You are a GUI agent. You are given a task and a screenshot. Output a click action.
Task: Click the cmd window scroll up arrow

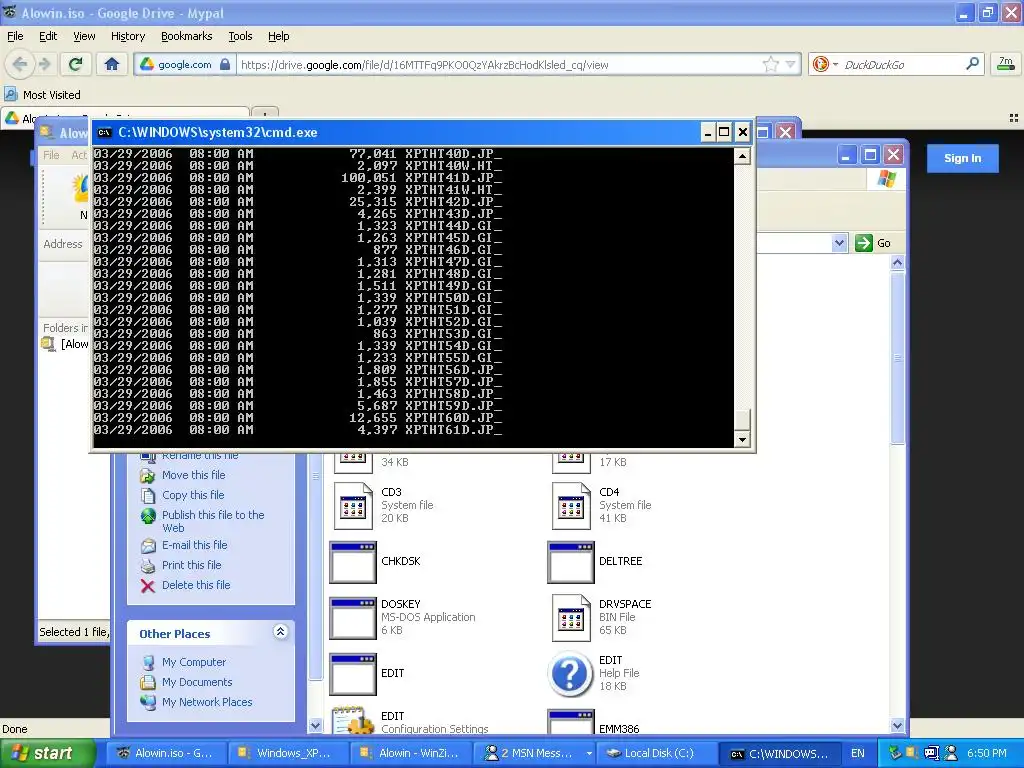click(x=742, y=156)
